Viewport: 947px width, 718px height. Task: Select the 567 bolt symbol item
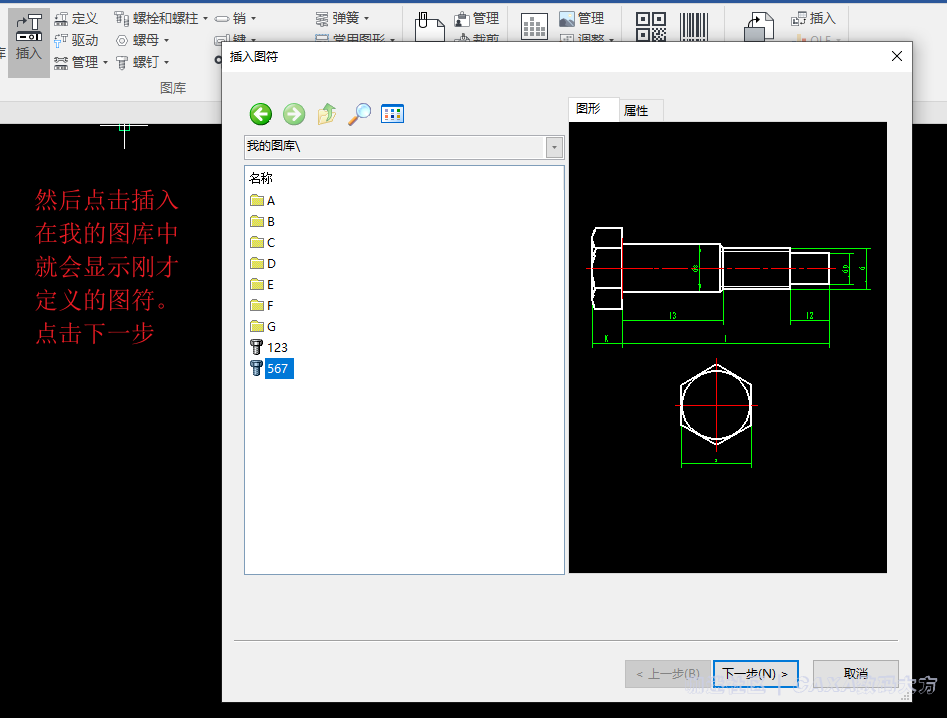pos(277,369)
